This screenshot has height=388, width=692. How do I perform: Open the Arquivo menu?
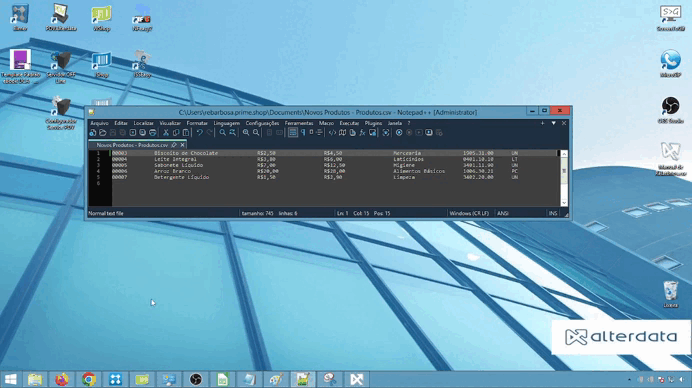(99, 123)
